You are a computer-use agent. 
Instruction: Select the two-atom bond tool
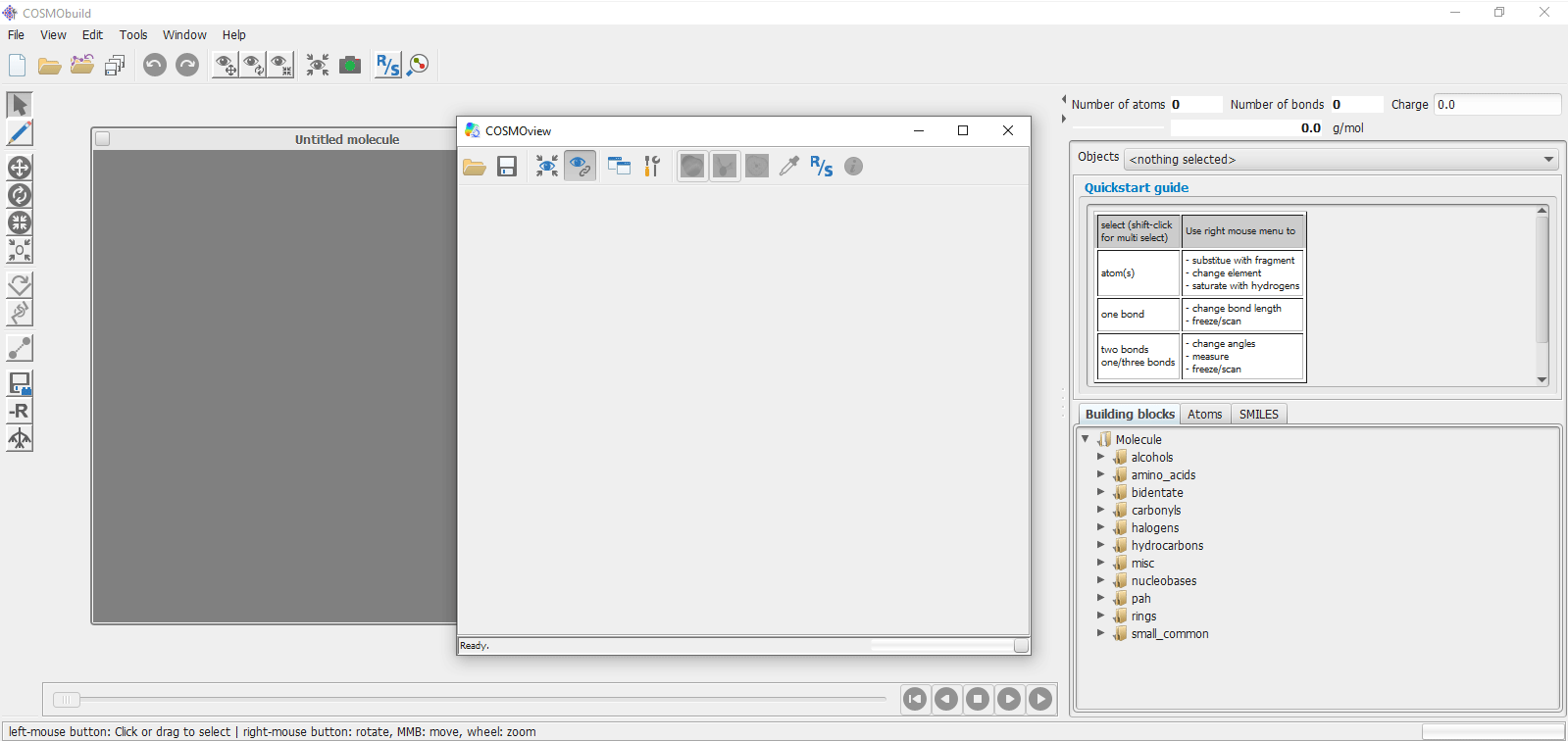[x=20, y=348]
